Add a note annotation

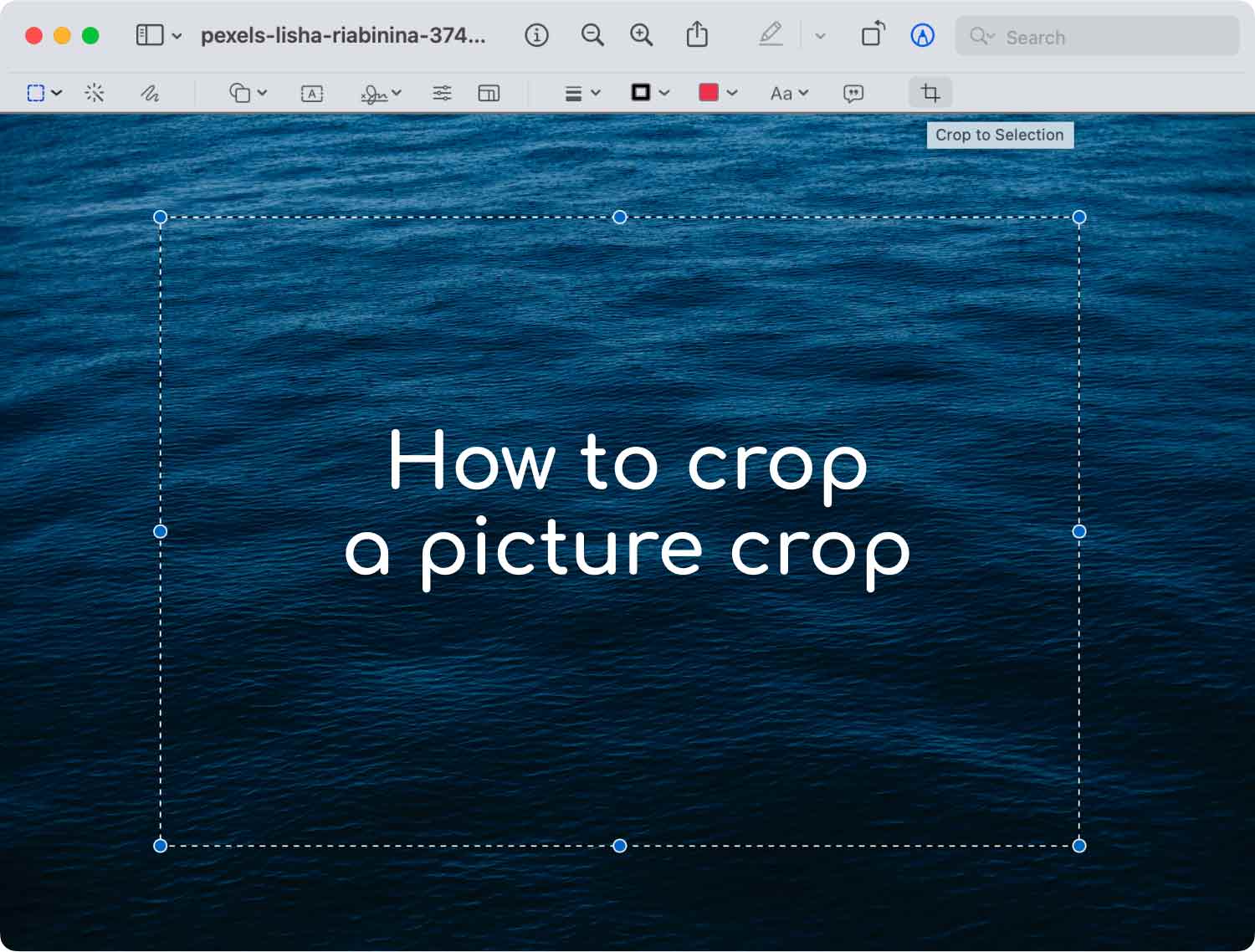tap(852, 93)
